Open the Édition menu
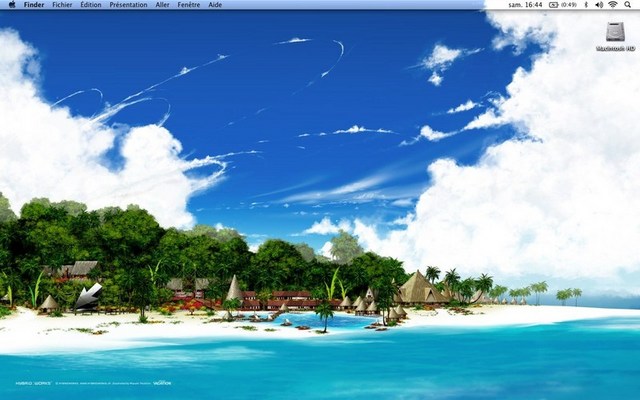 coord(91,5)
